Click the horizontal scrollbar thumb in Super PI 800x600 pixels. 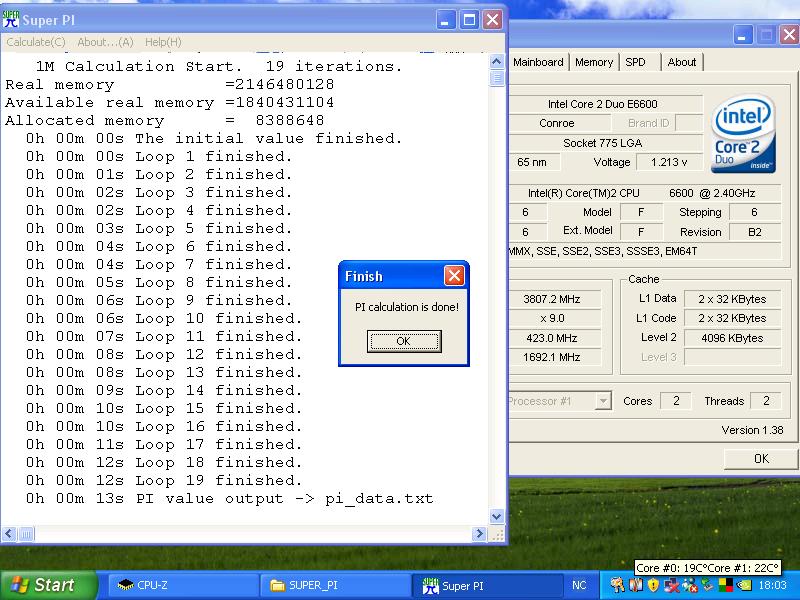(x=26, y=534)
